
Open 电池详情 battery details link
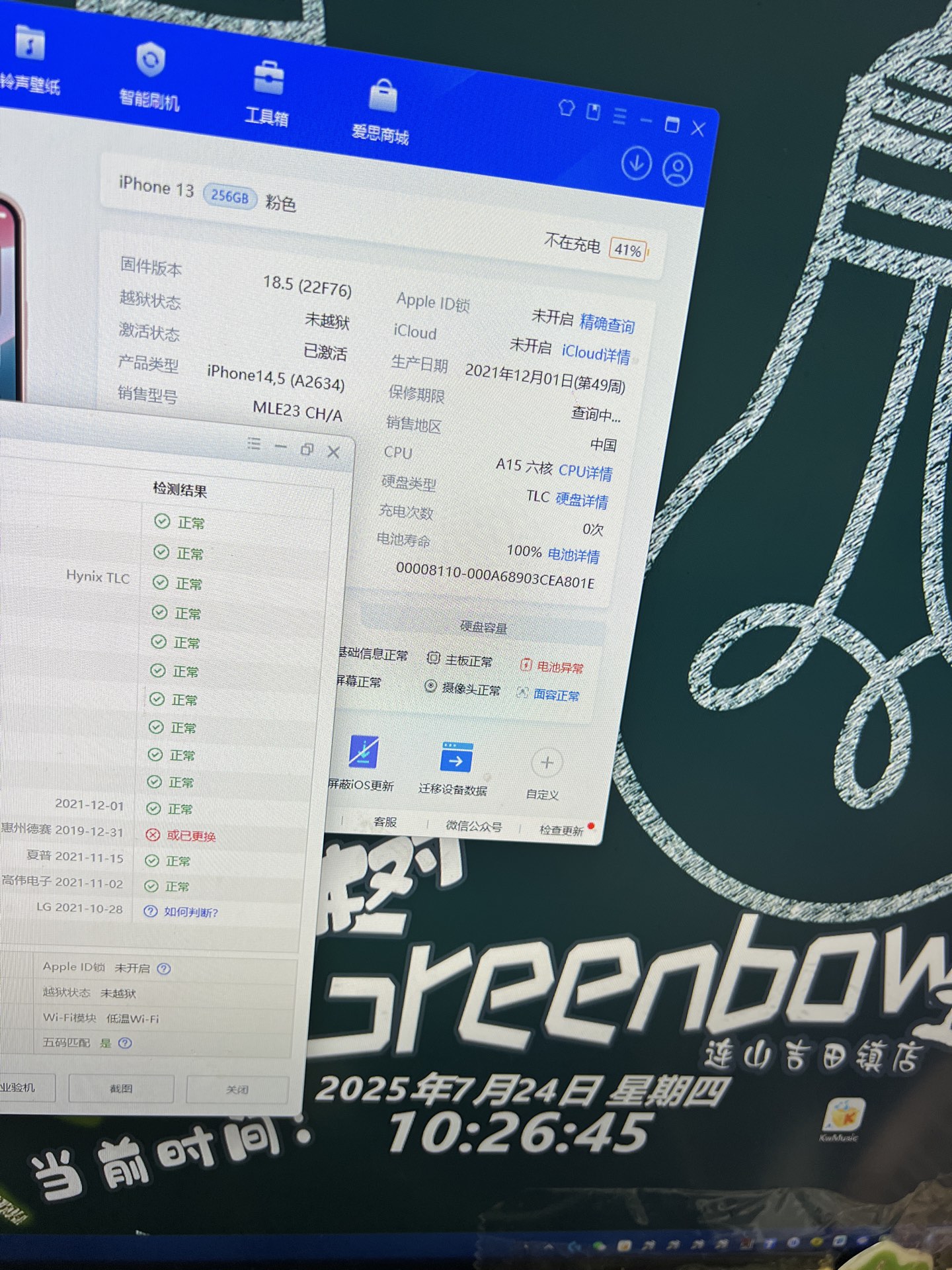point(573,555)
